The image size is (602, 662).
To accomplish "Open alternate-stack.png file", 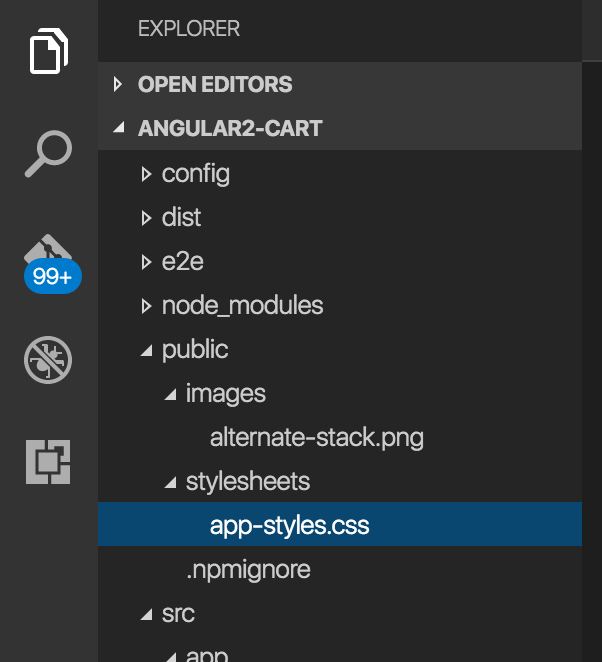I will coord(316,437).
